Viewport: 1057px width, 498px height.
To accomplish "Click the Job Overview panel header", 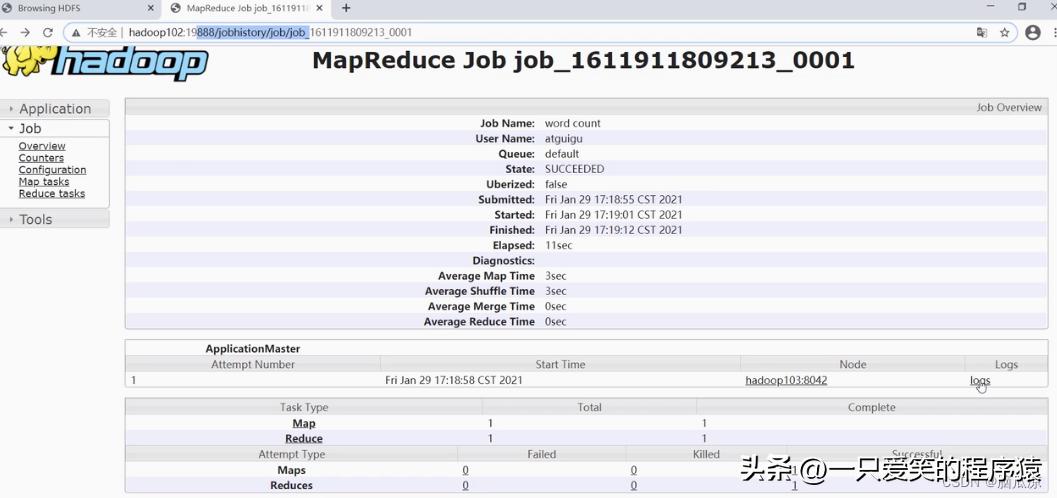I will (x=586, y=107).
